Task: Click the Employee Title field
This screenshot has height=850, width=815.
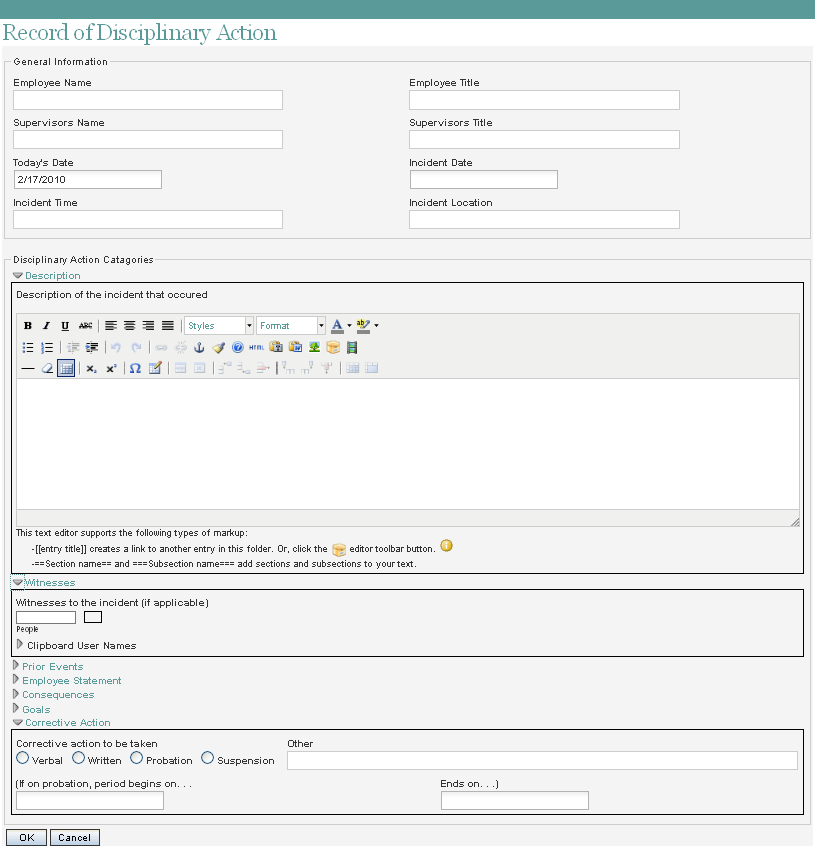Action: coord(544,100)
